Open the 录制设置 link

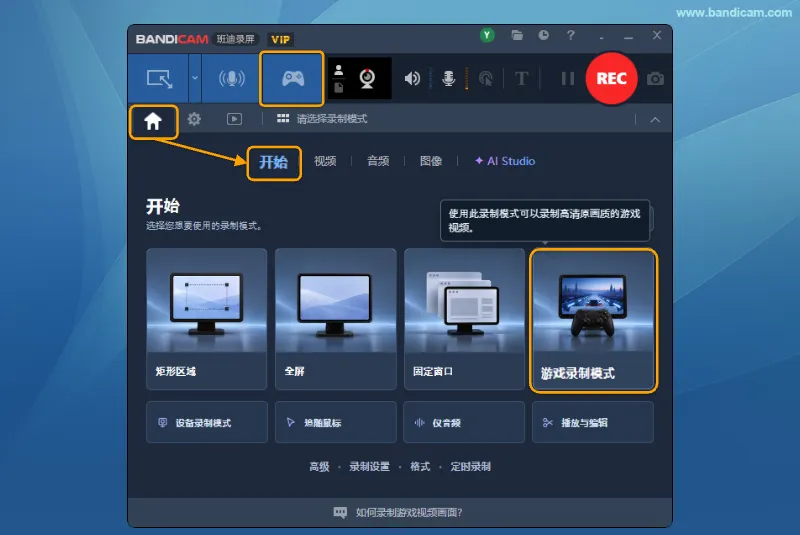click(x=369, y=467)
